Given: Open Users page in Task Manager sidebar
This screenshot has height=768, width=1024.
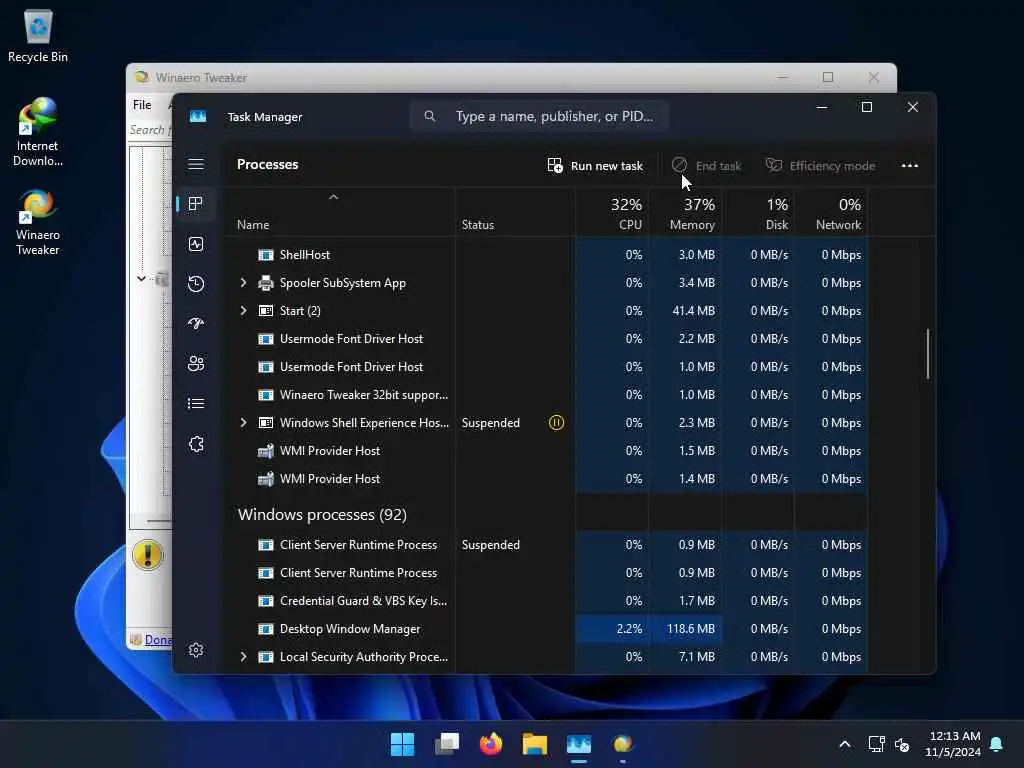Looking at the screenshot, I should [x=196, y=364].
